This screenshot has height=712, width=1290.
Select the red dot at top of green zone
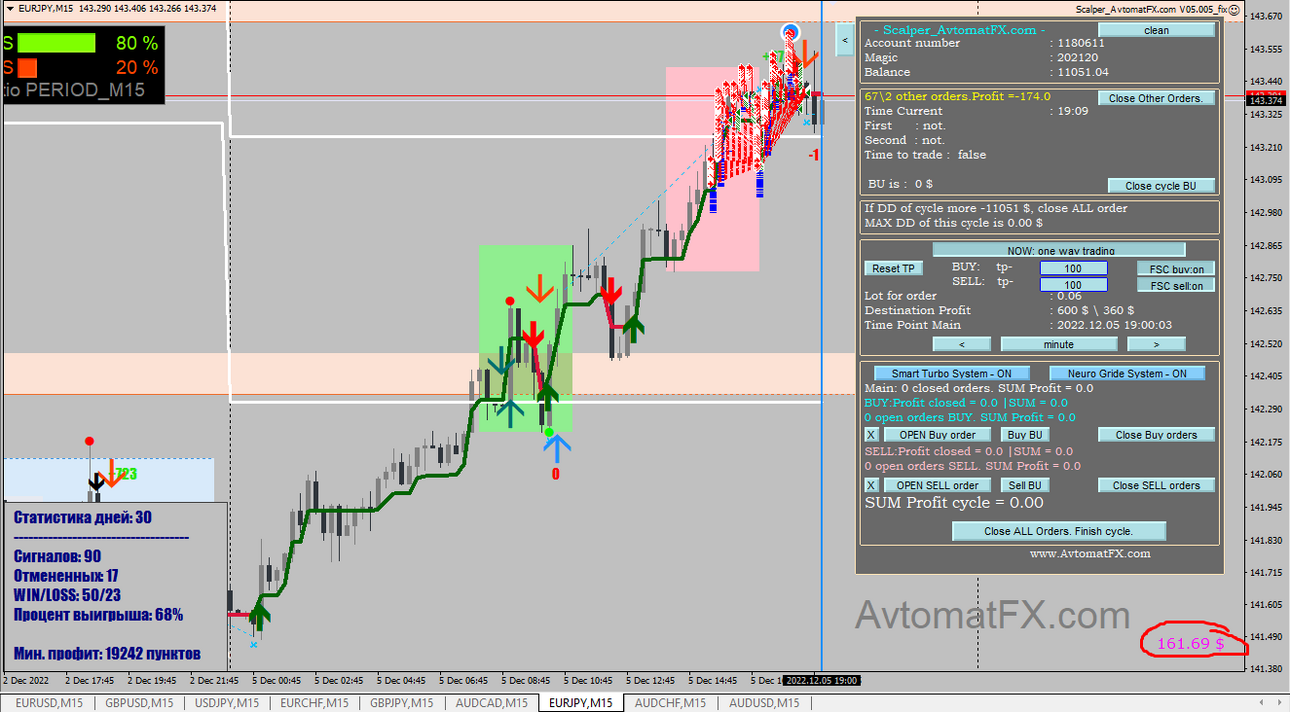point(510,301)
